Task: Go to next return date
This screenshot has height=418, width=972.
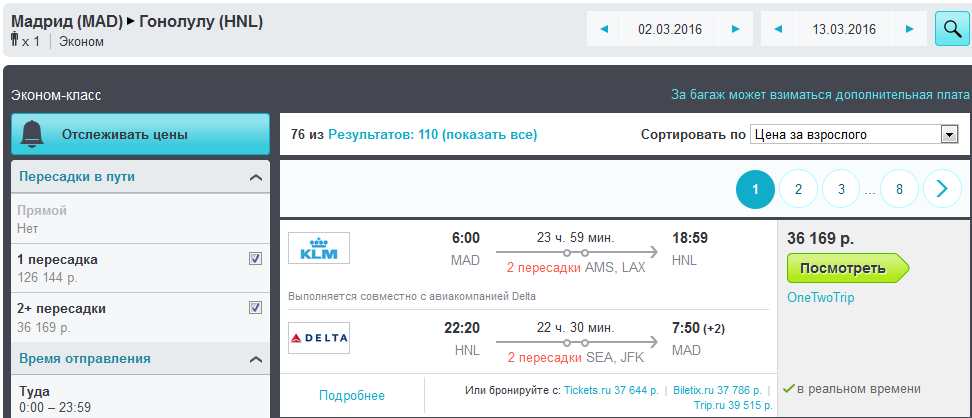Action: pos(909,29)
